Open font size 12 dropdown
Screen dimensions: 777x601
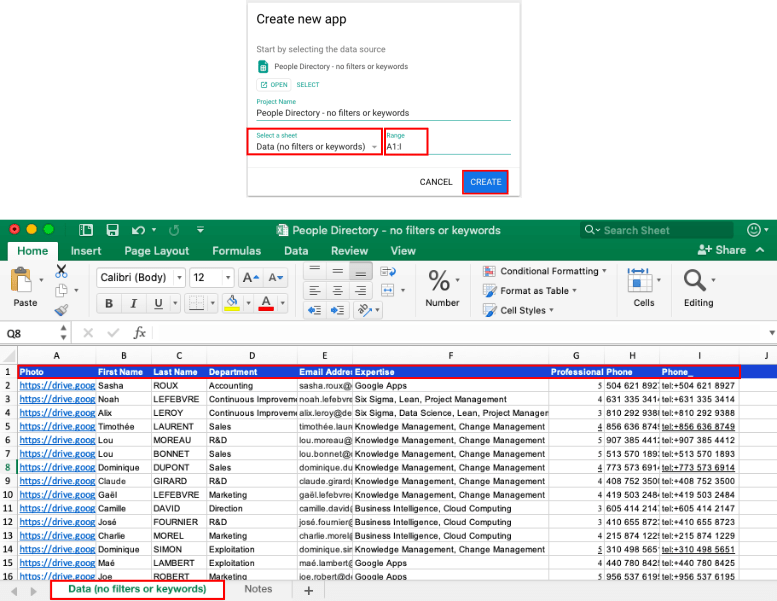pyautogui.click(x=228, y=277)
